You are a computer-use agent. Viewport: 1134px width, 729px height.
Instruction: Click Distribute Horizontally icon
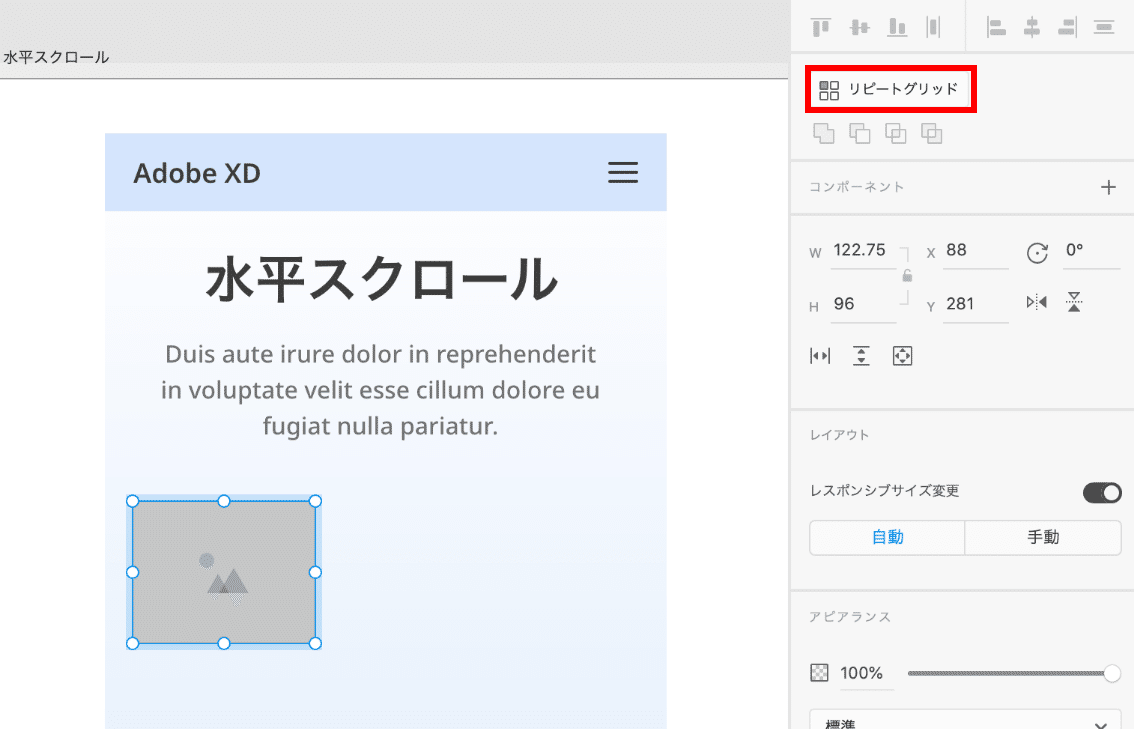point(1104,27)
